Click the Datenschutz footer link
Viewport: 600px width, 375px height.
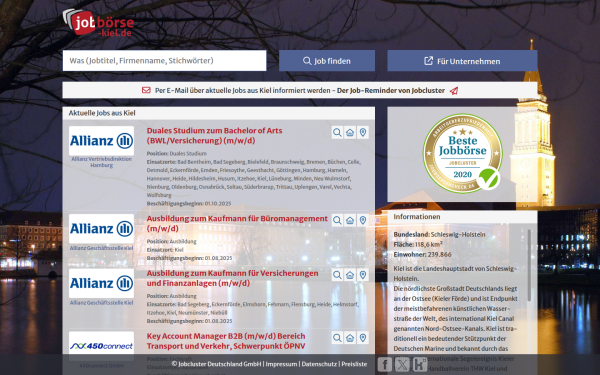click(319, 364)
